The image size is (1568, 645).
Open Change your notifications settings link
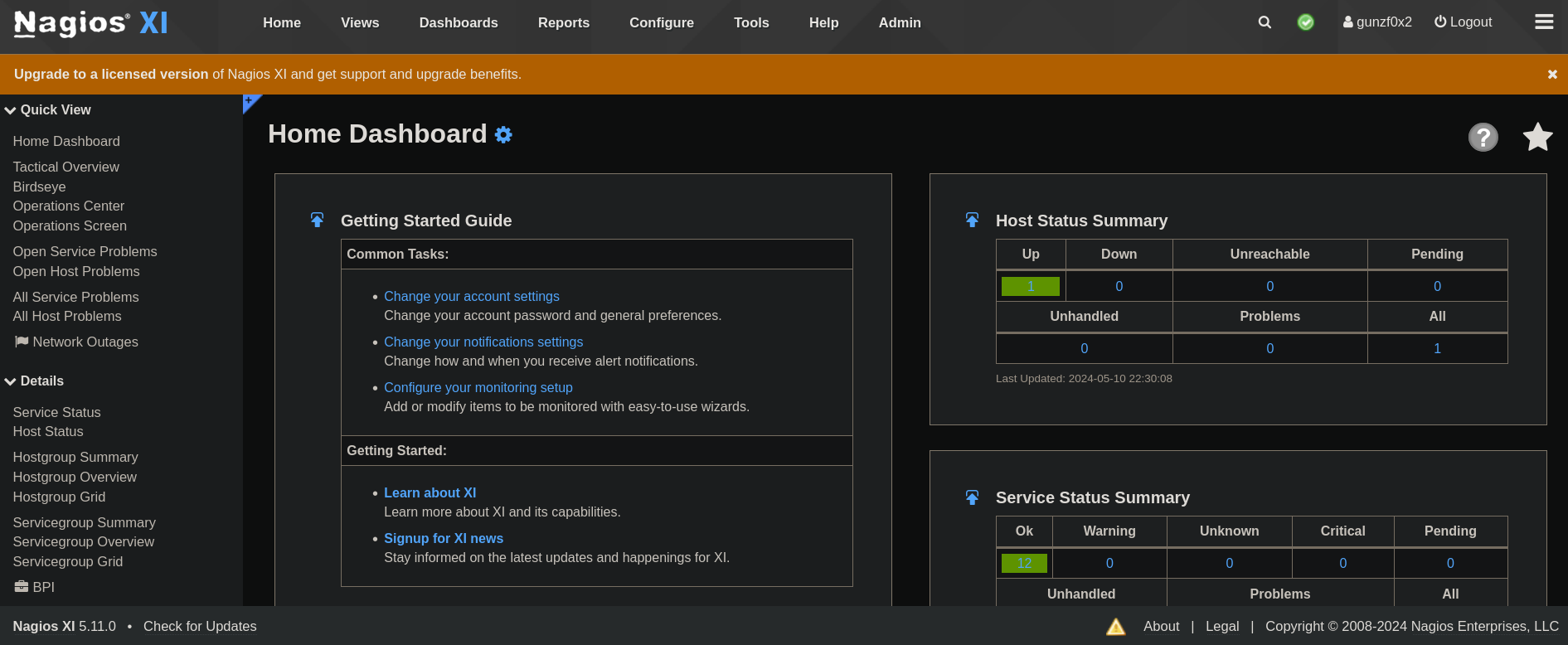click(483, 342)
